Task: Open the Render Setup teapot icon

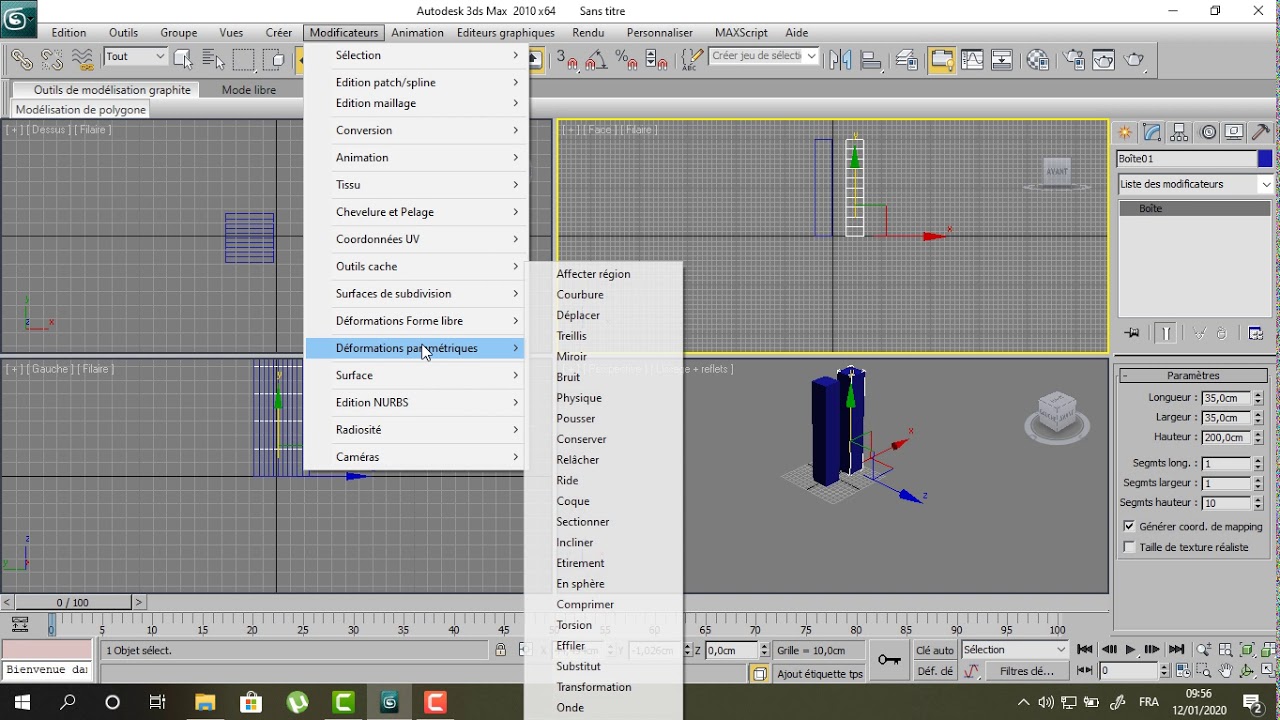Action: 1074,60
